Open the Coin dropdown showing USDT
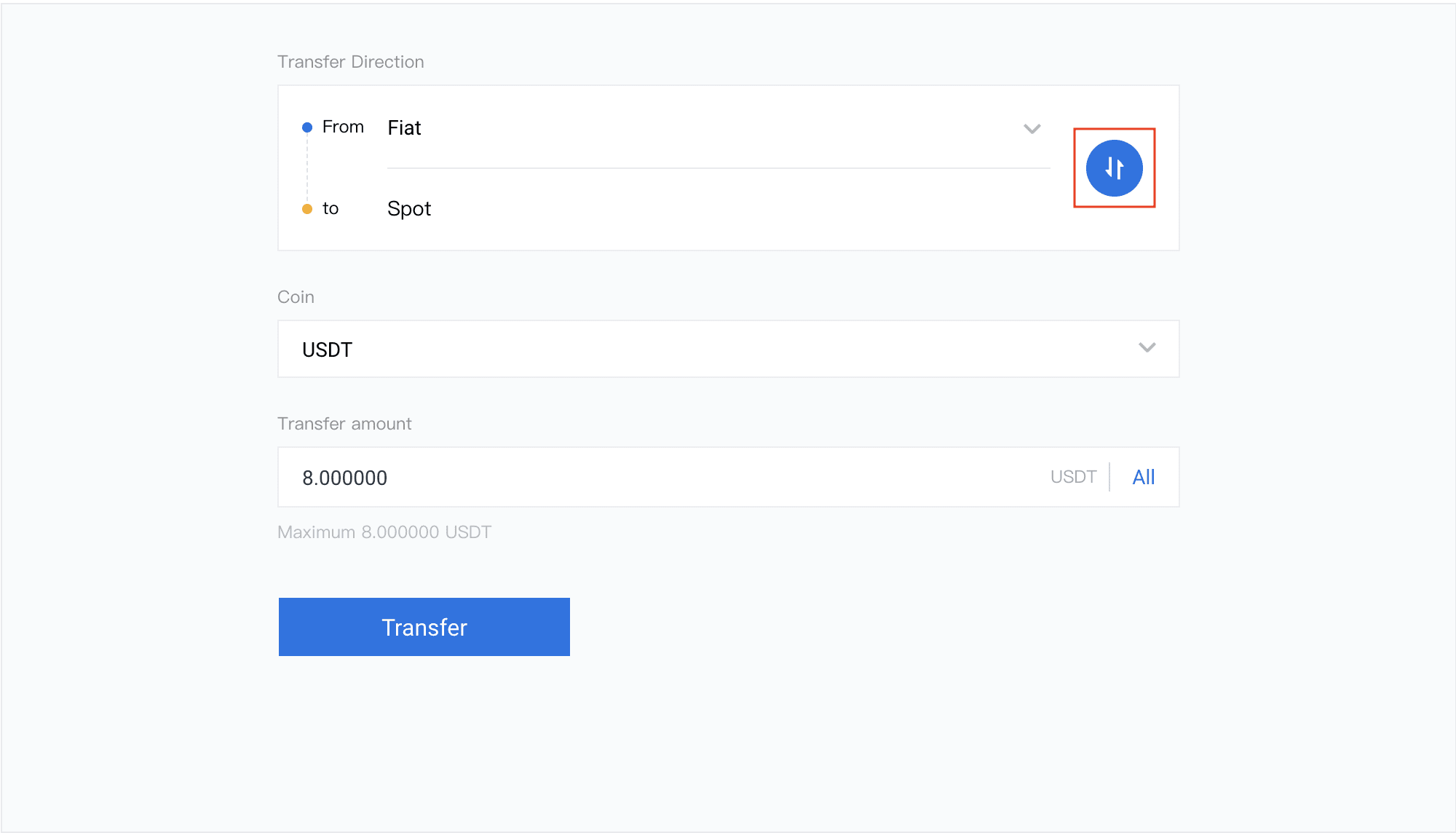This screenshot has width=1456, height=833. (728, 349)
